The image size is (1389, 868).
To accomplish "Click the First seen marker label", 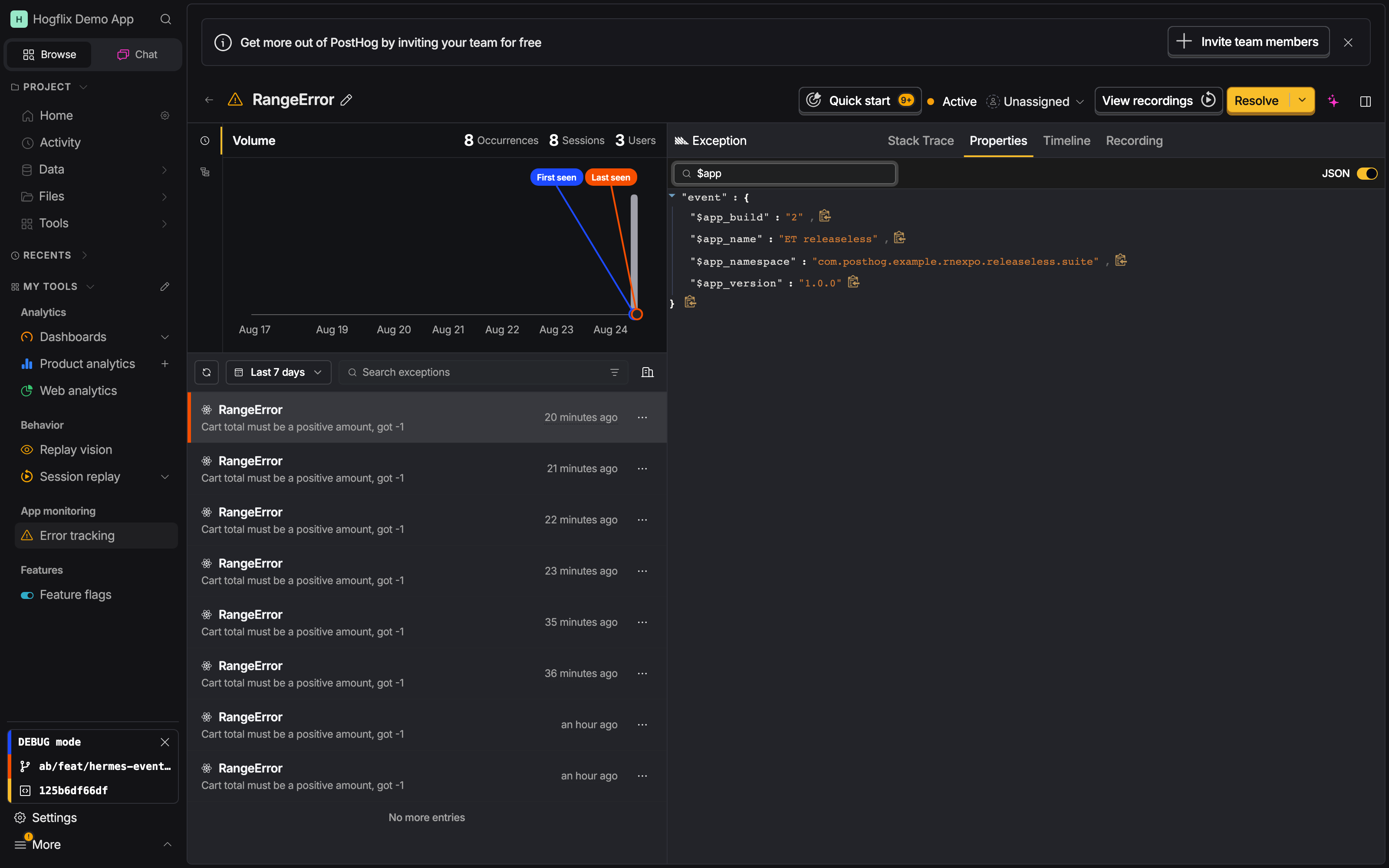I will pos(556,178).
